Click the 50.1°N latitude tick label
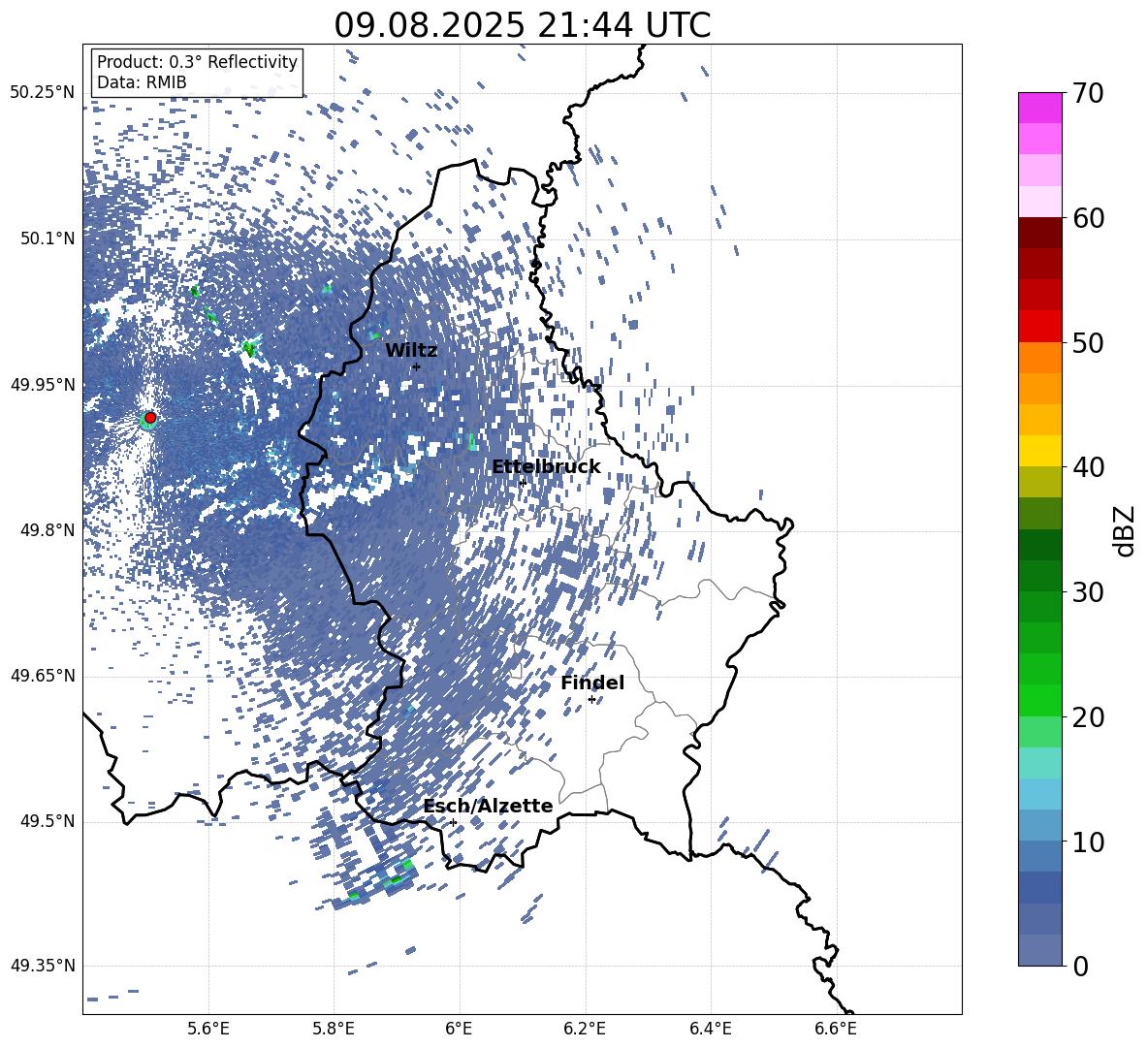 [48, 238]
